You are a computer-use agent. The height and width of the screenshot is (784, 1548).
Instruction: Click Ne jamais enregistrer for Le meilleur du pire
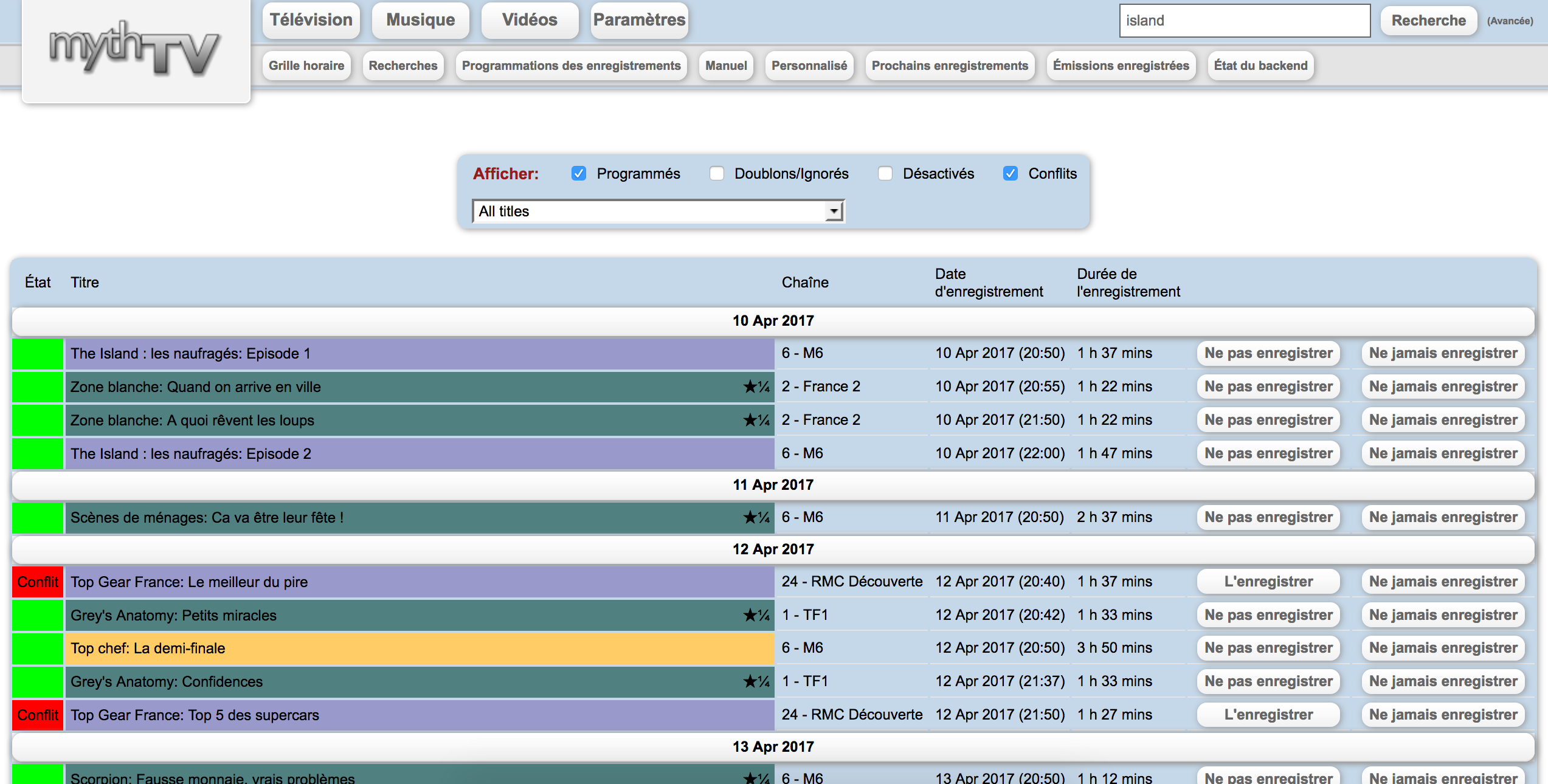pos(1443,582)
